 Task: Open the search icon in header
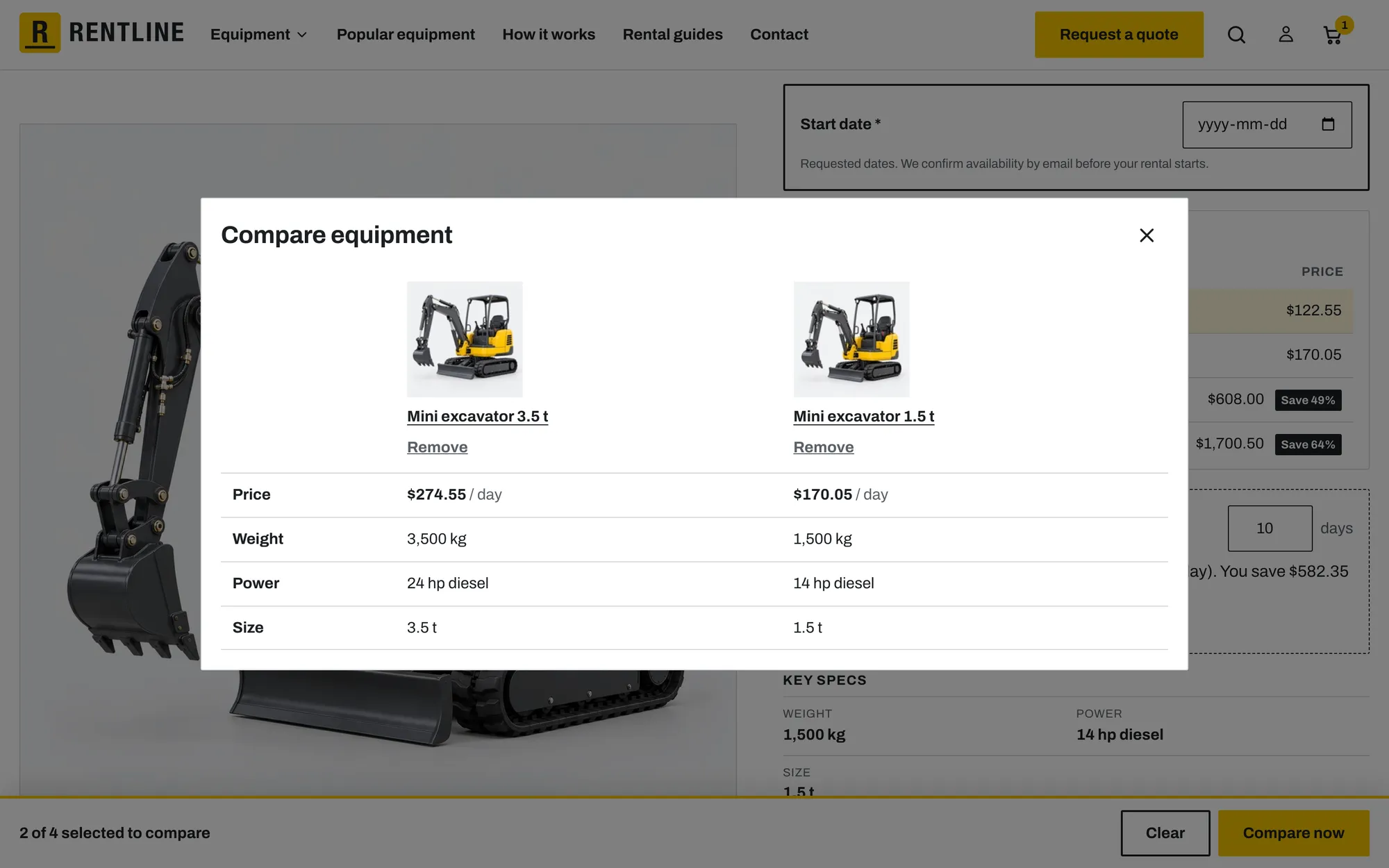tap(1236, 35)
